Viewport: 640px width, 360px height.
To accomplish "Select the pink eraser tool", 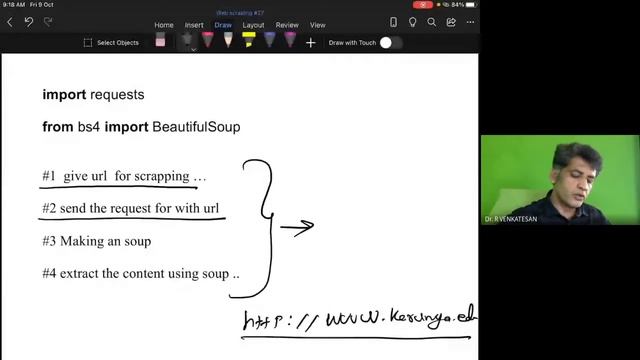I will (x=160, y=40).
